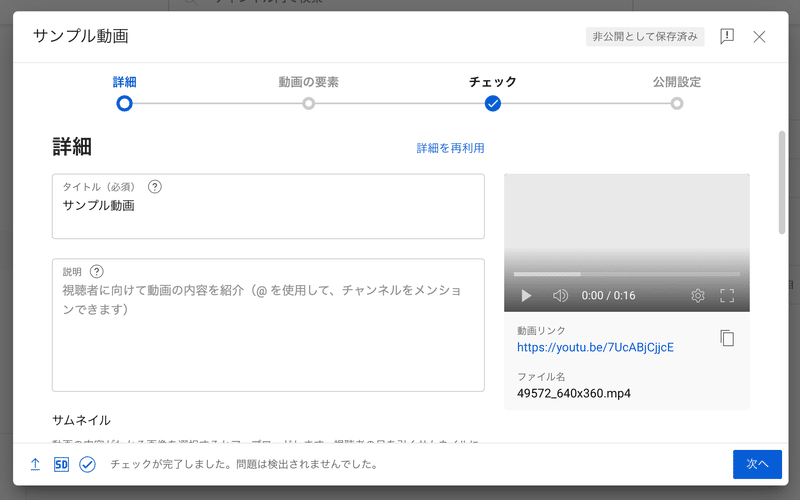Close the サンプル動画 upload dialog
The image size is (800, 500).
pyautogui.click(x=759, y=37)
